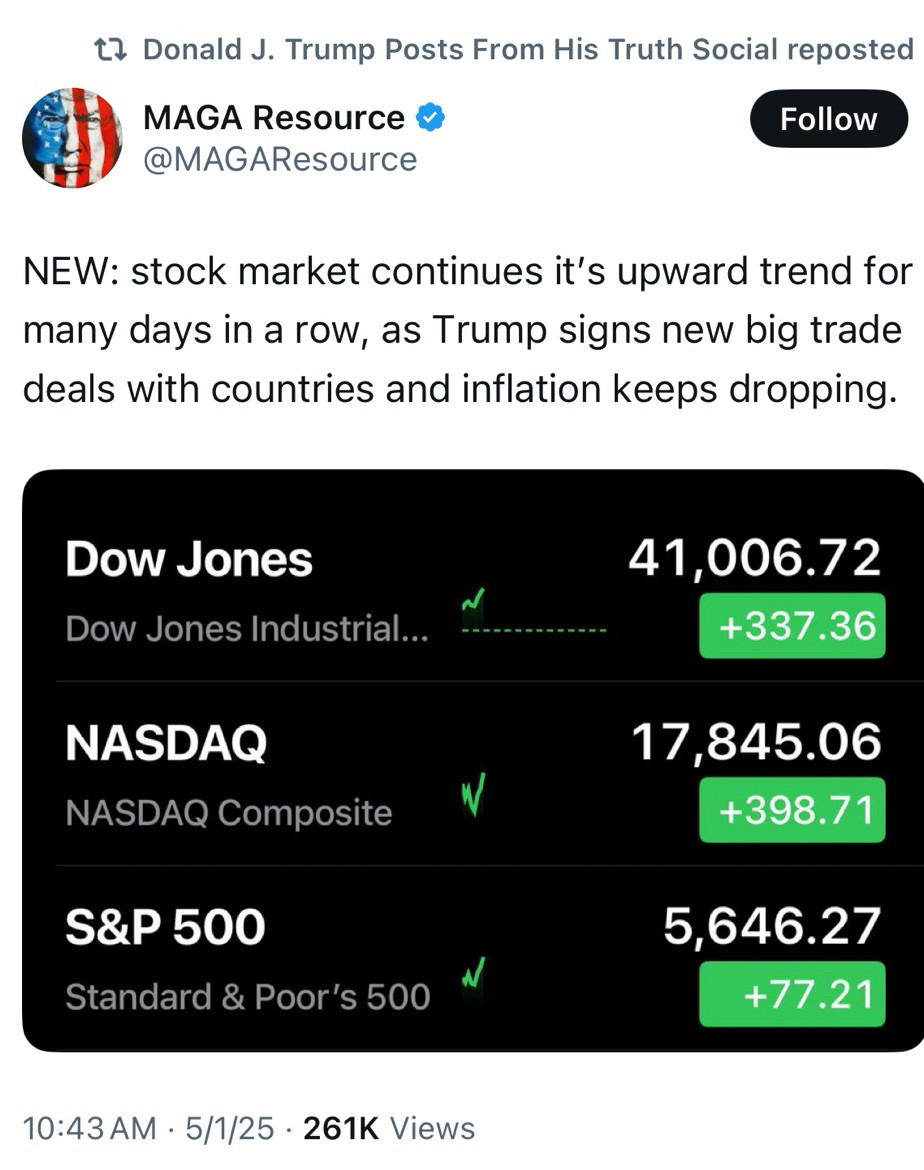This screenshot has height=1170, width=924.
Task: Click the Dow Jones price 41,006.72
Action: [x=755, y=558]
